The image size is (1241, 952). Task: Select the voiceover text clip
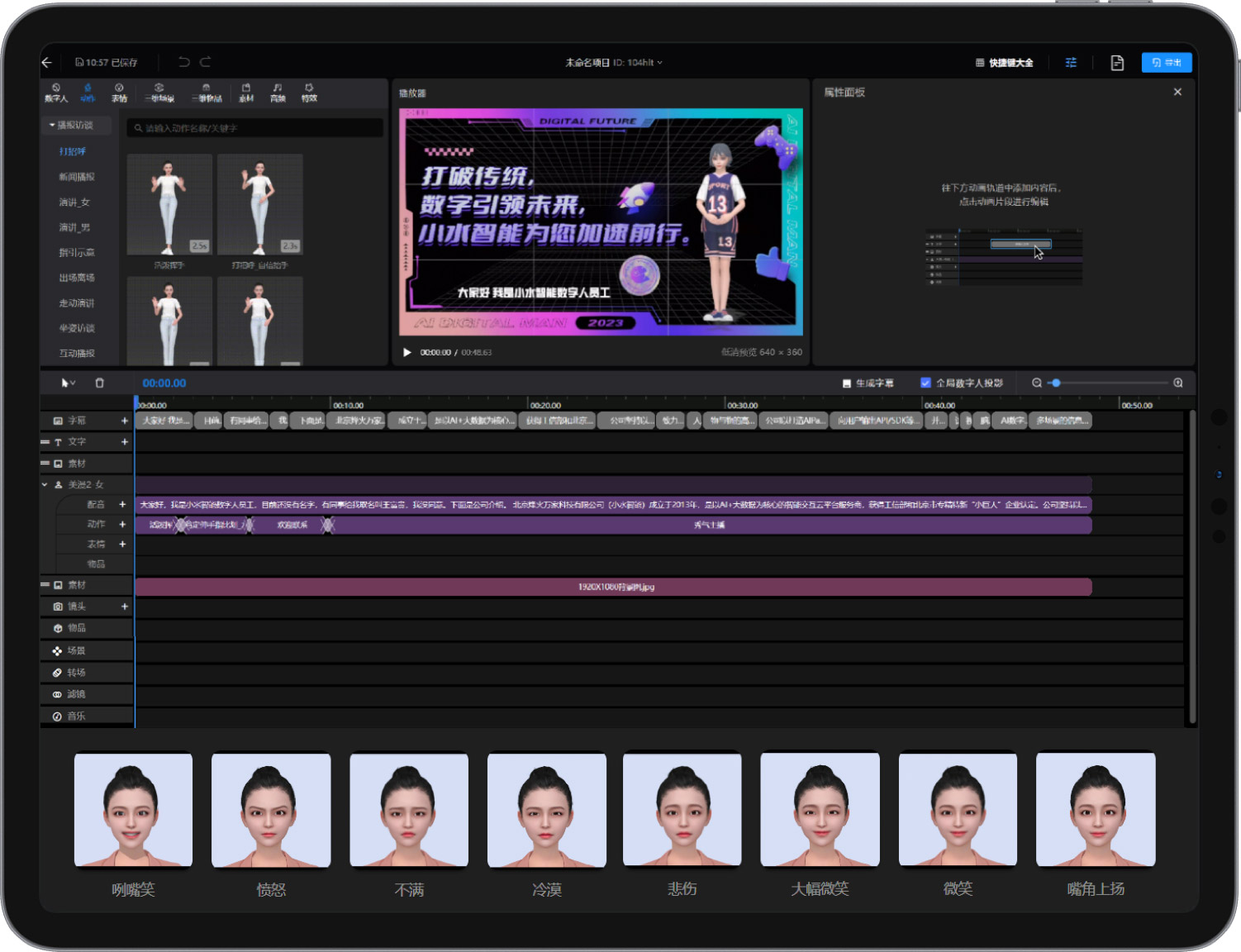(x=613, y=504)
